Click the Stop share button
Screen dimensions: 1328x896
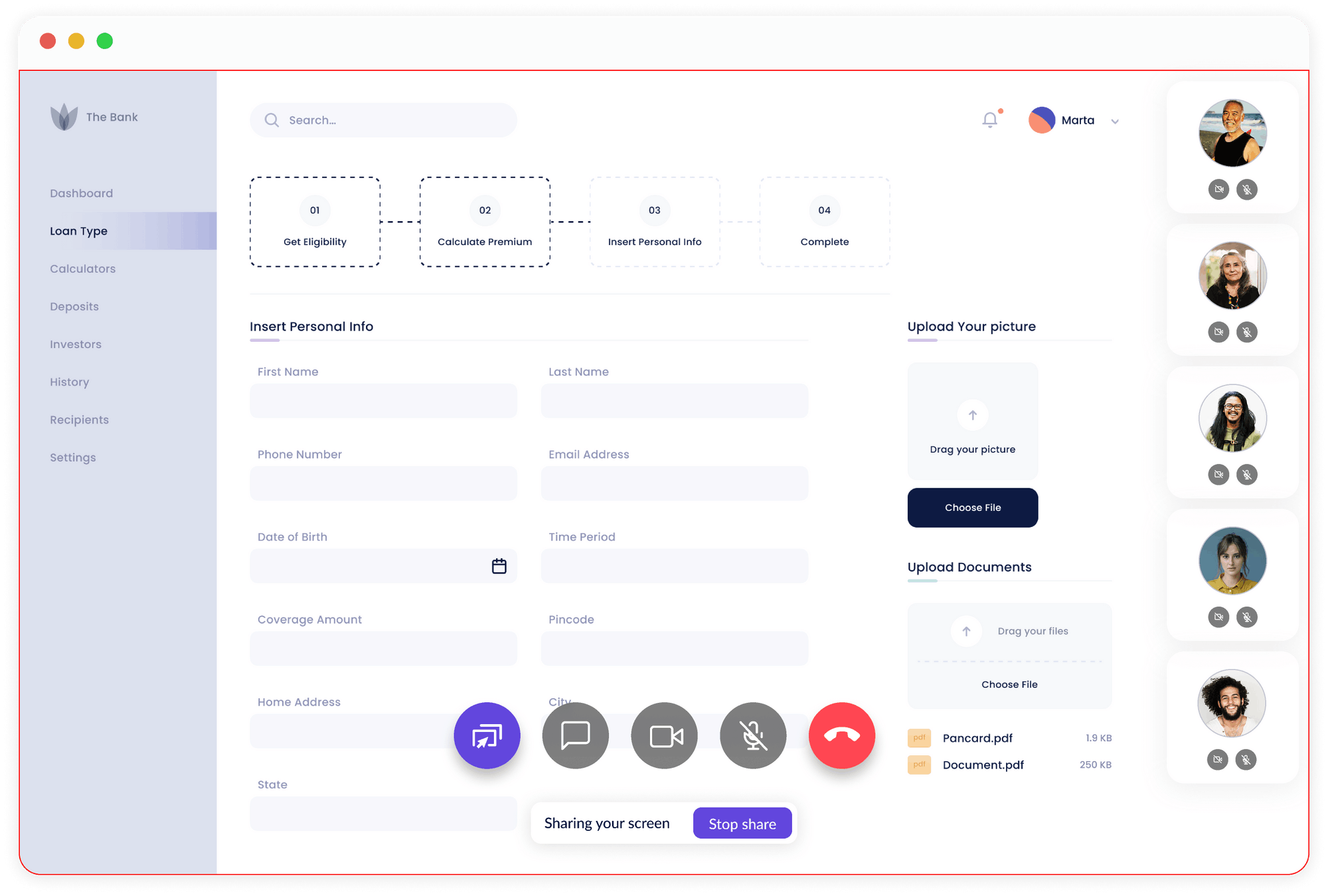tap(742, 824)
